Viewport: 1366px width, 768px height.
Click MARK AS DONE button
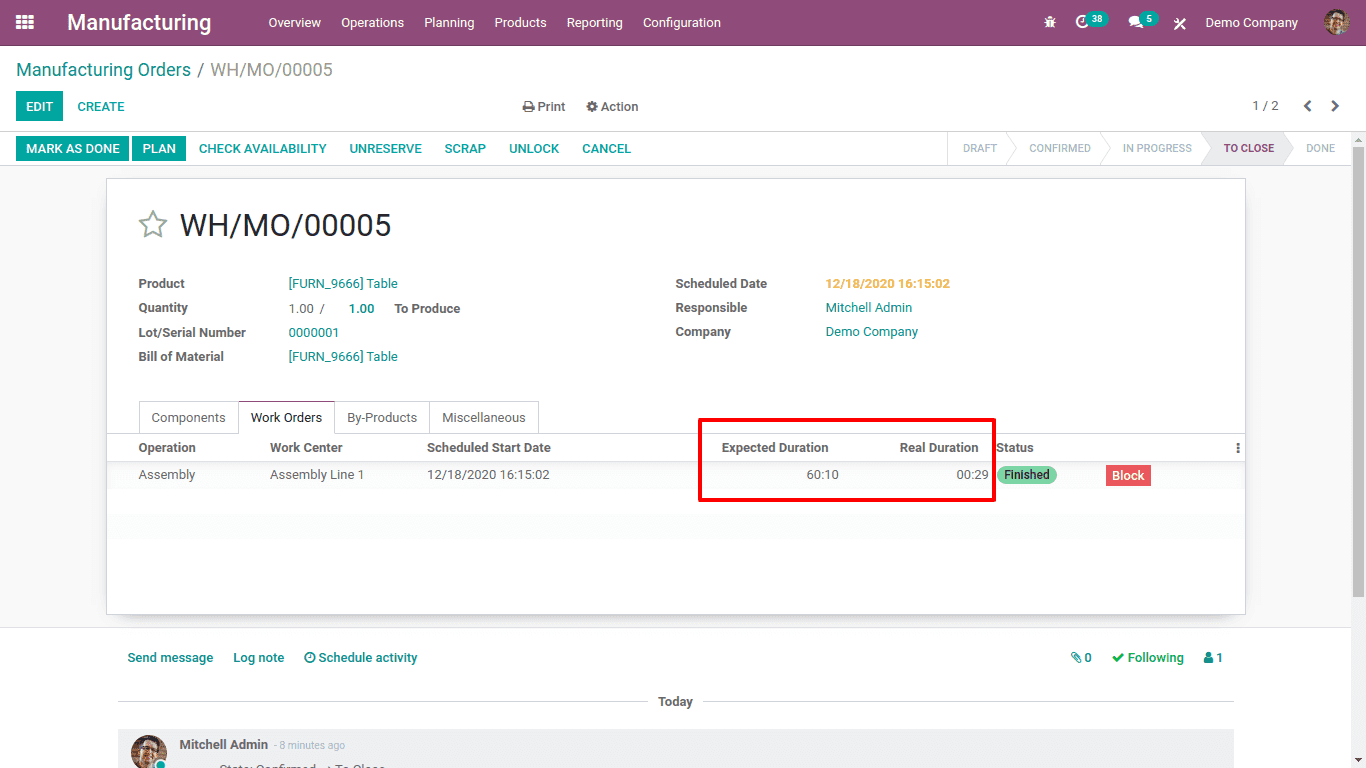point(73,148)
